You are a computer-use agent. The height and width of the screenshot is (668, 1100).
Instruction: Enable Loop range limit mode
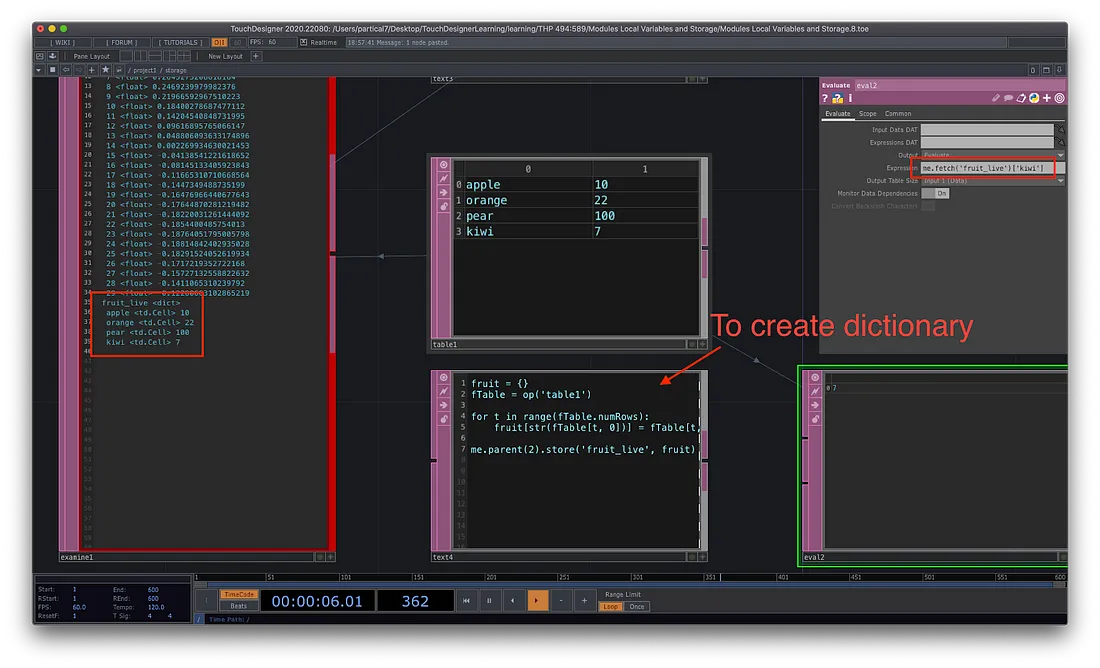610,607
